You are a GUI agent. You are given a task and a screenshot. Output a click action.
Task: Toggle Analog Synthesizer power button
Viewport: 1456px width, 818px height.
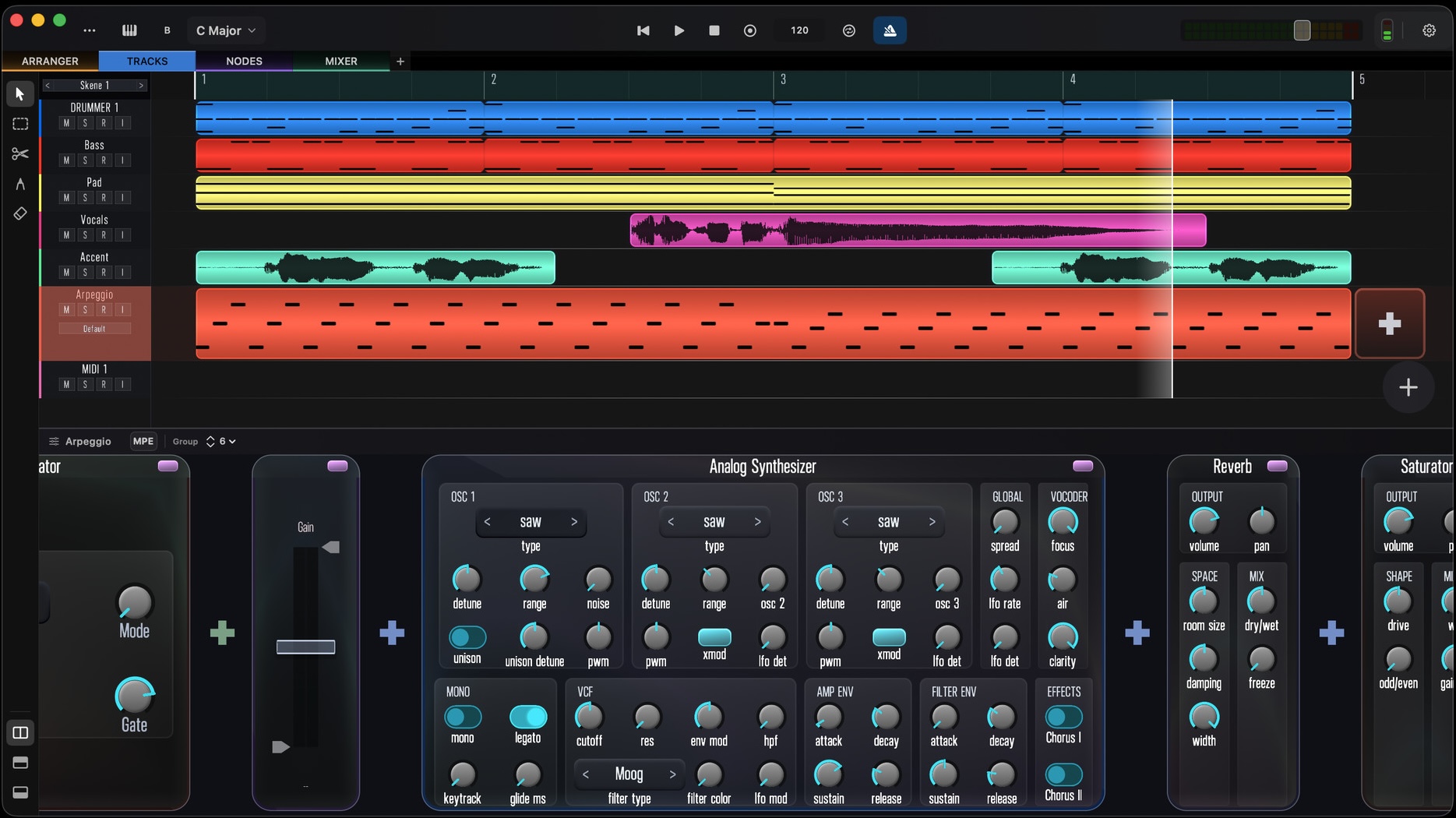coord(1083,466)
